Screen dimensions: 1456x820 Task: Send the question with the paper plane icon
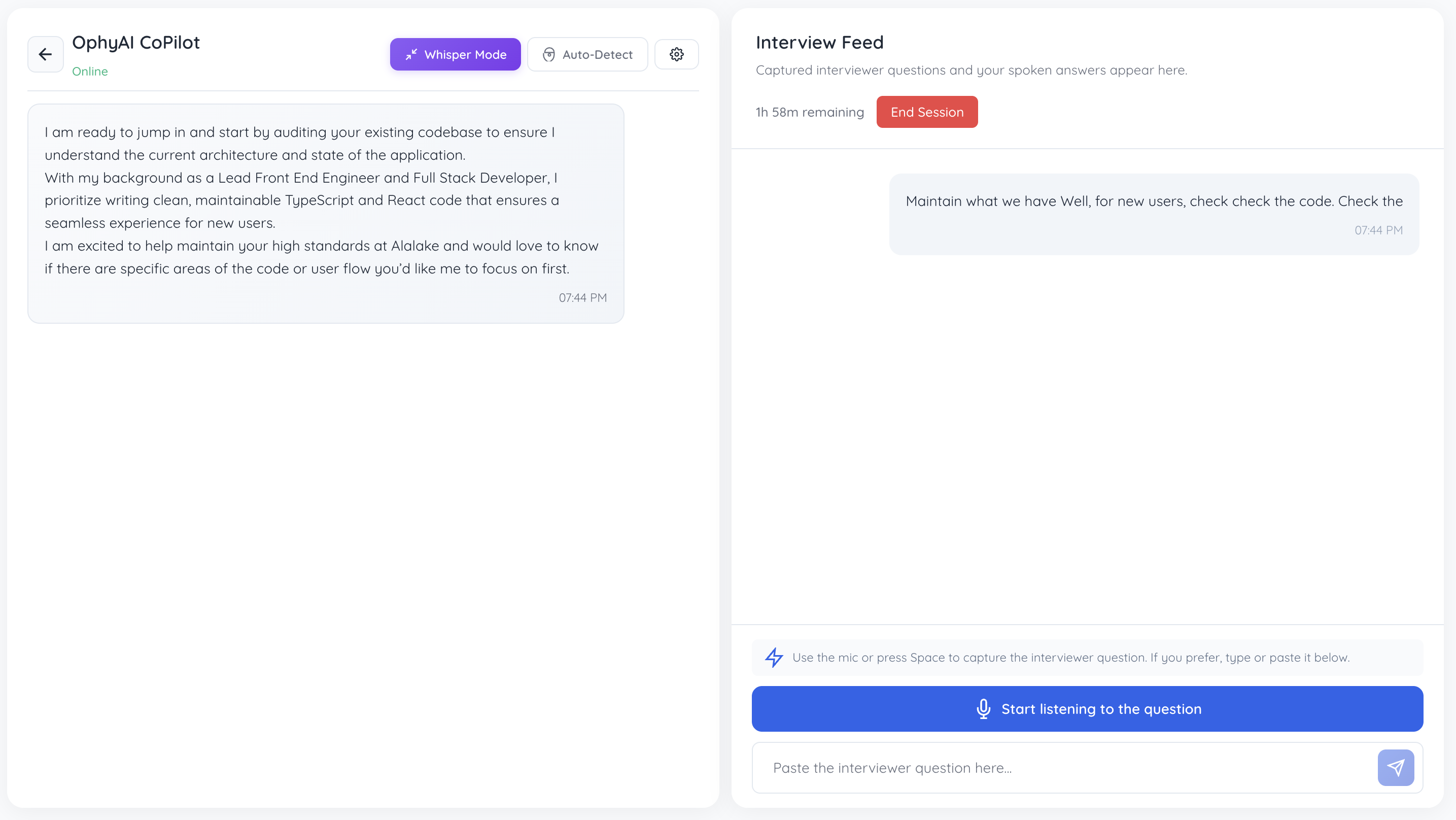click(1396, 767)
